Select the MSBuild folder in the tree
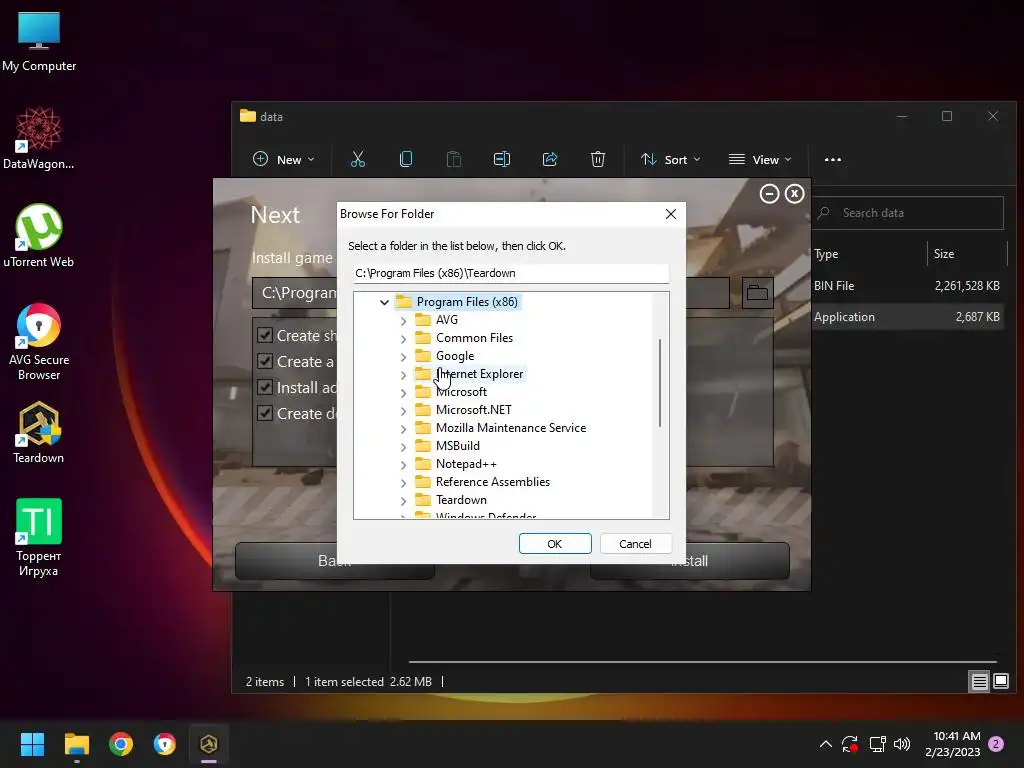1024x768 pixels. coord(458,446)
